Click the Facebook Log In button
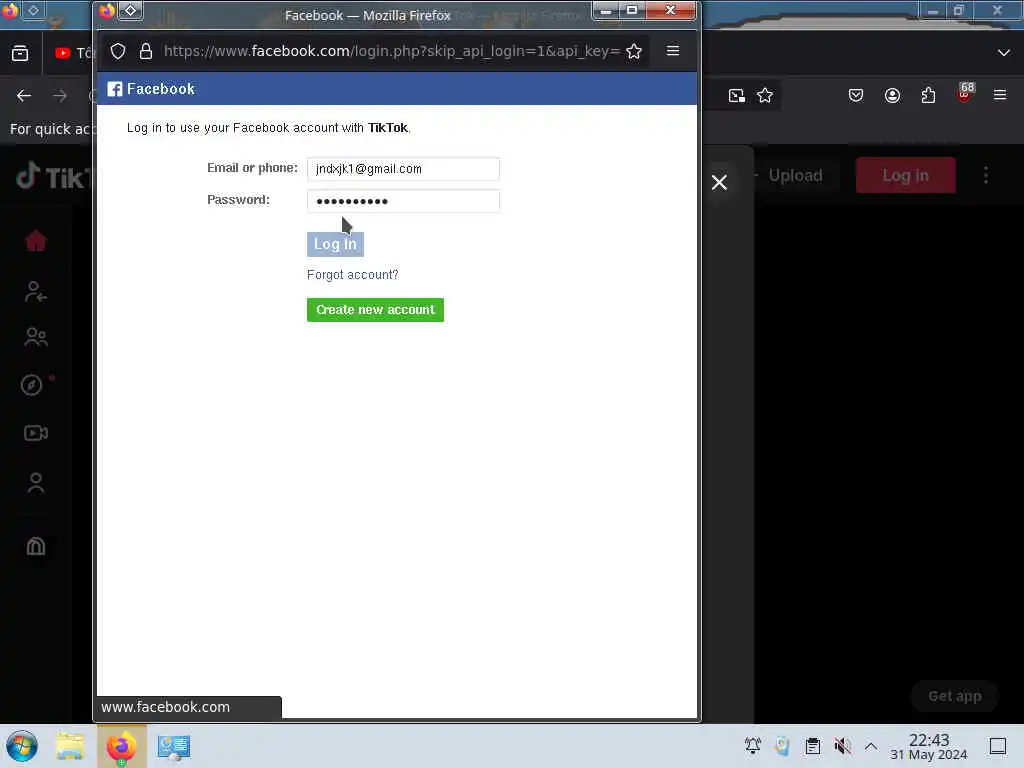 coord(335,244)
